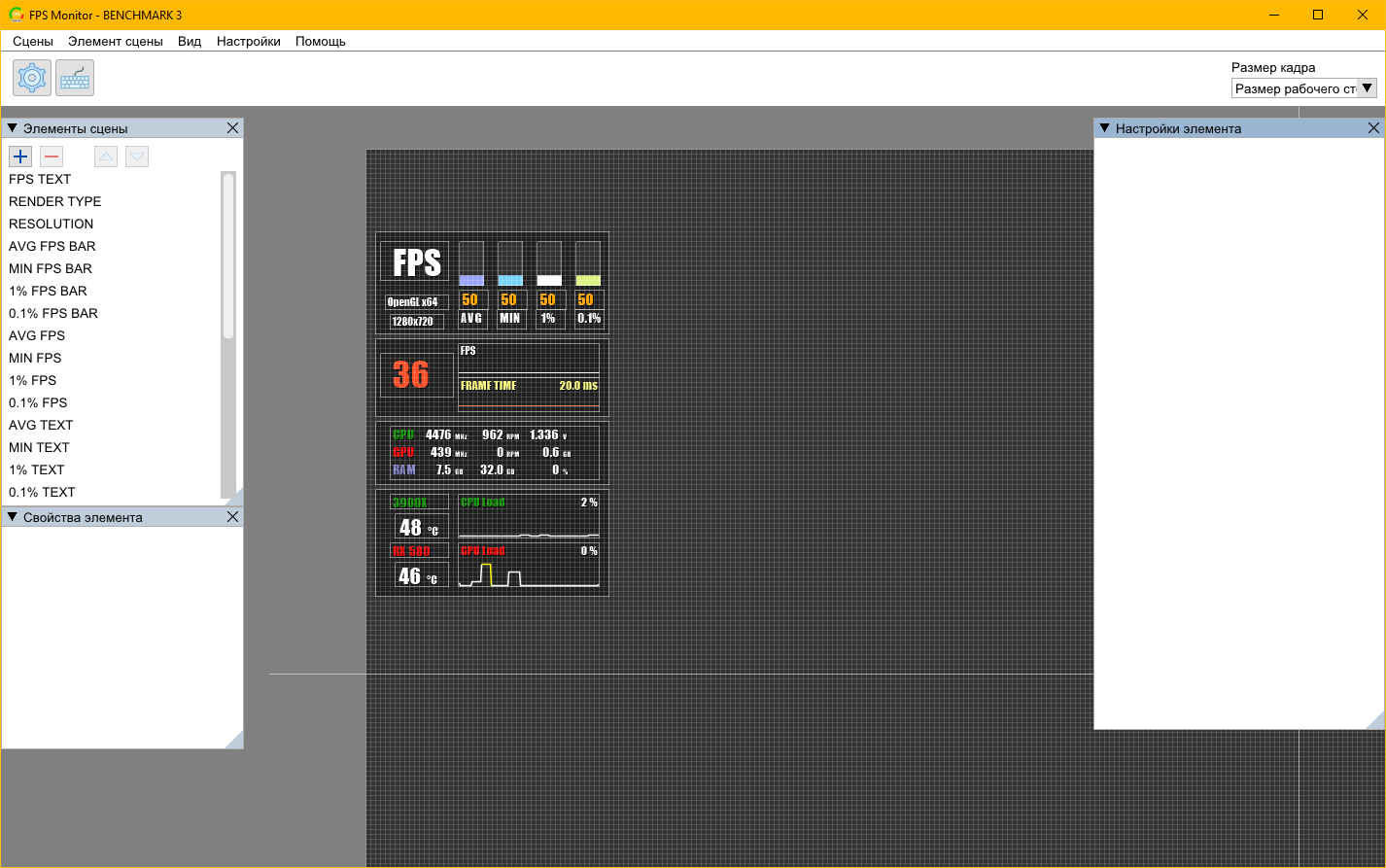1386x868 pixels.
Task: Remove the element with the red minus icon
Action: tap(52, 156)
